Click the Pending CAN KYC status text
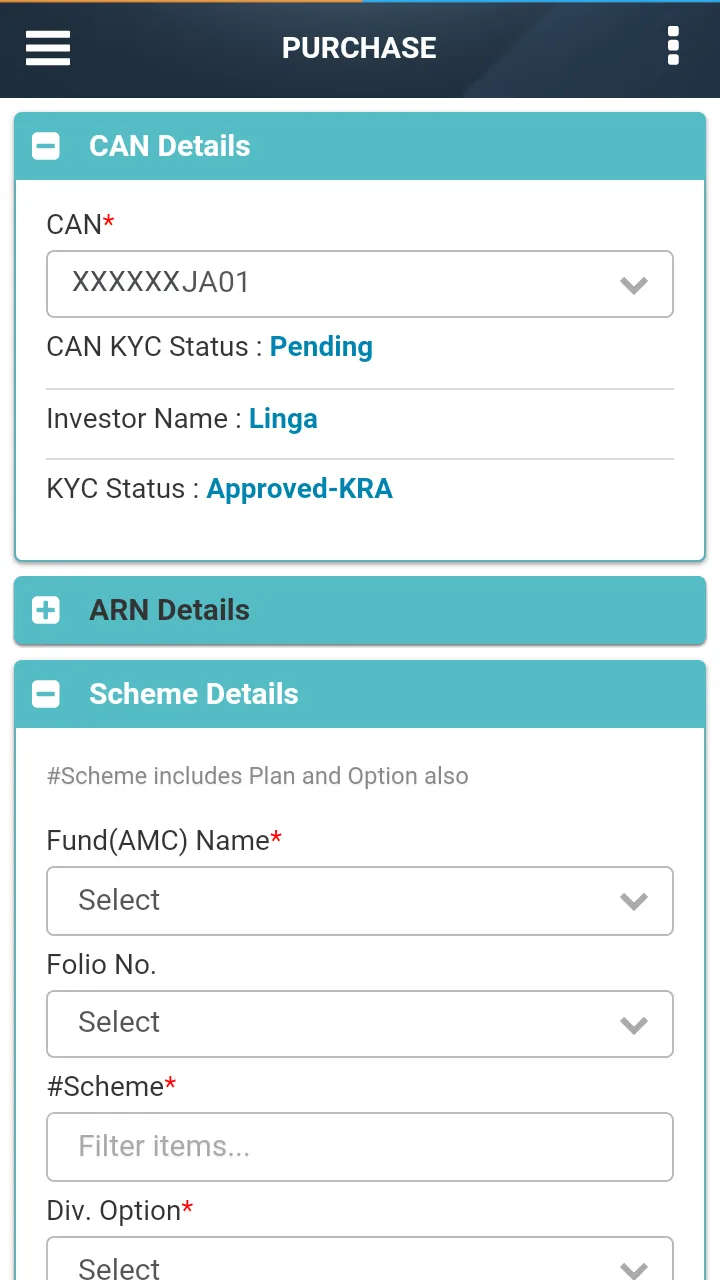The height and width of the screenshot is (1280, 720). click(321, 347)
